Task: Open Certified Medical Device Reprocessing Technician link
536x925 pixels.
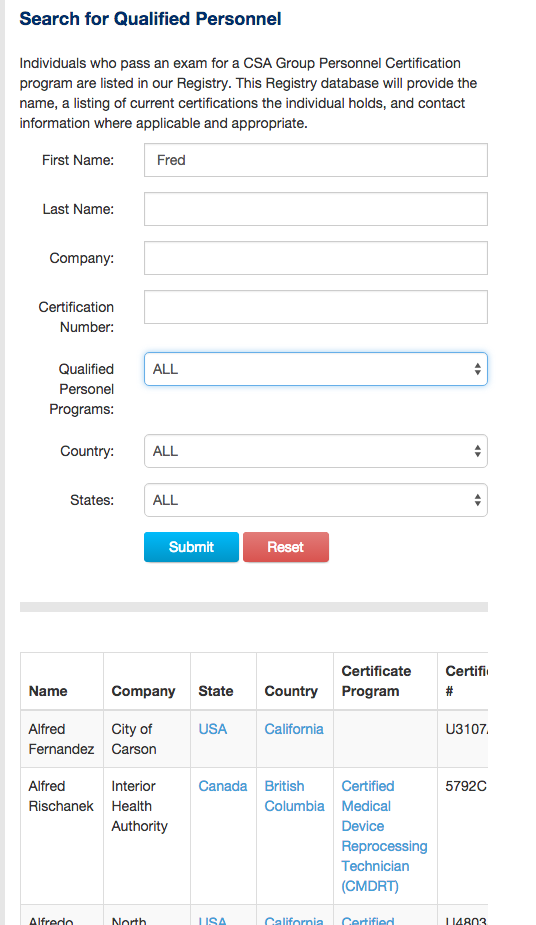Action: 384,836
